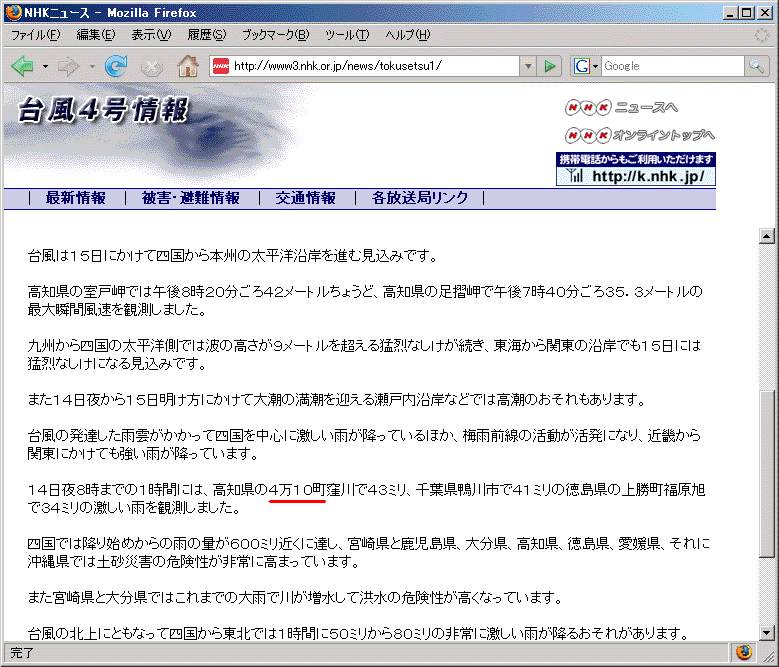Viewport: 779px width, 667px height.
Task: Open the 各放送局リンク navigation link
Action: (420, 198)
